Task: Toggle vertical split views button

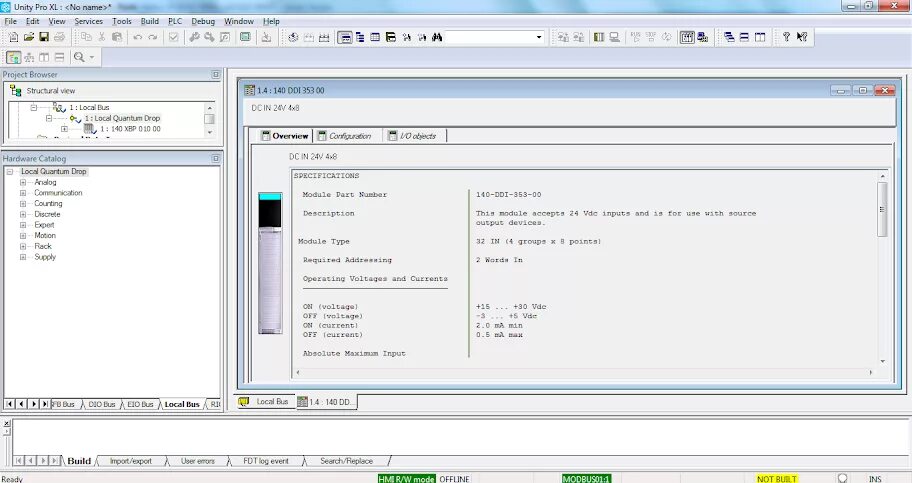Action: pos(44,57)
